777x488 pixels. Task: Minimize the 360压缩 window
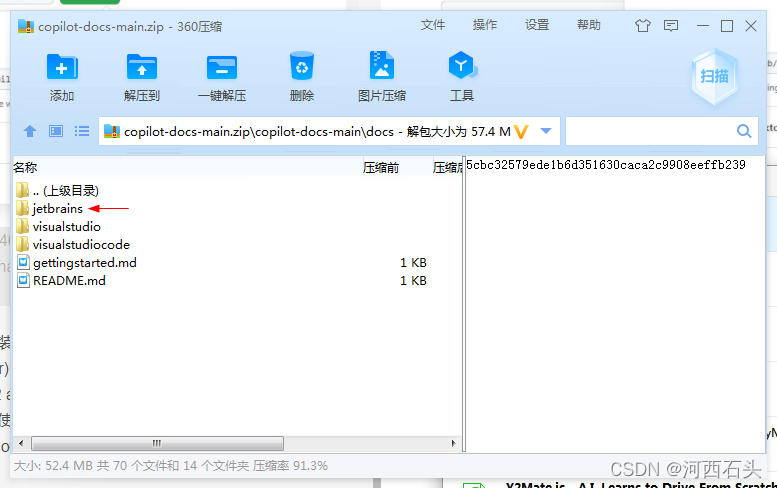703,25
